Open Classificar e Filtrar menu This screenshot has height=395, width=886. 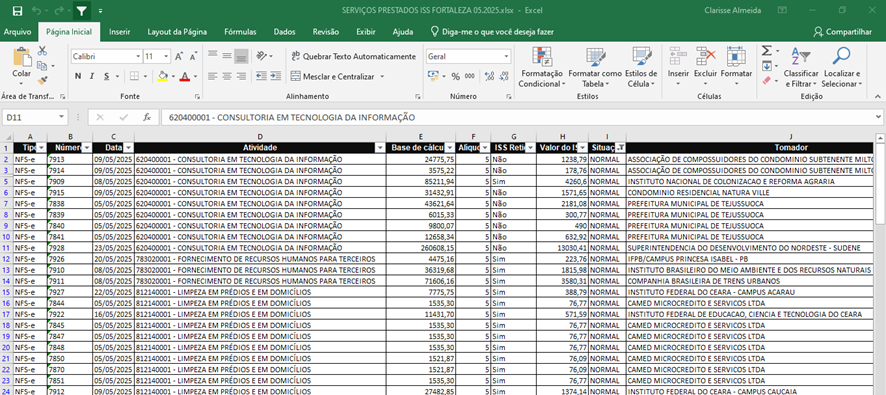pos(801,67)
